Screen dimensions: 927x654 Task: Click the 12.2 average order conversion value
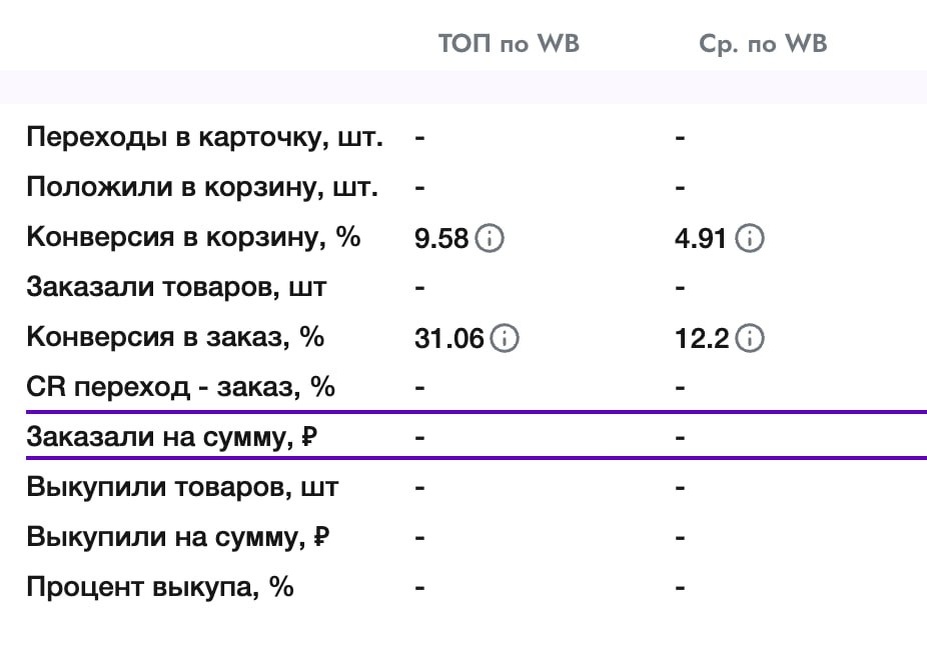pyautogui.click(x=703, y=339)
